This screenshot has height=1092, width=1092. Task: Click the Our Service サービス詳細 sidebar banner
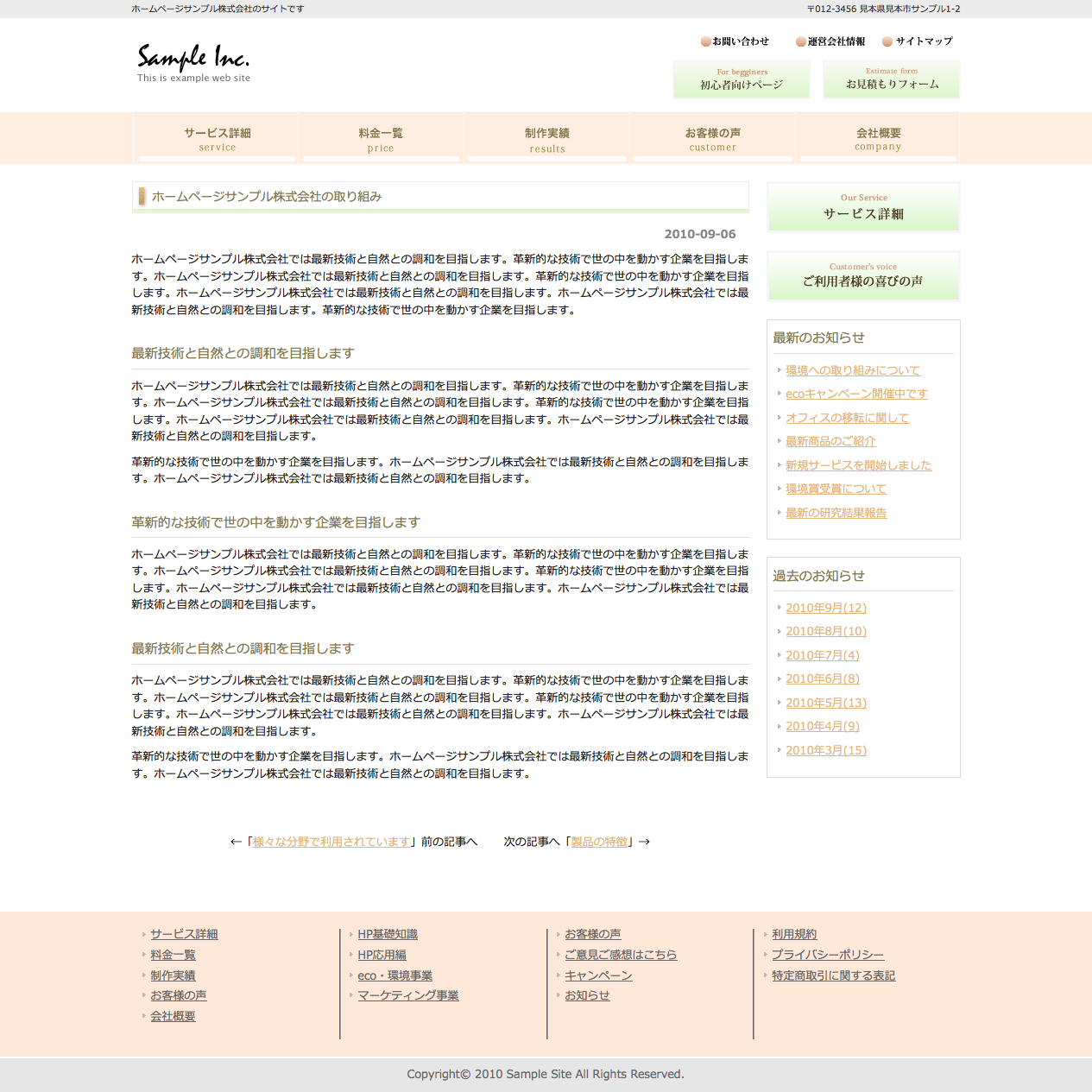(863, 207)
